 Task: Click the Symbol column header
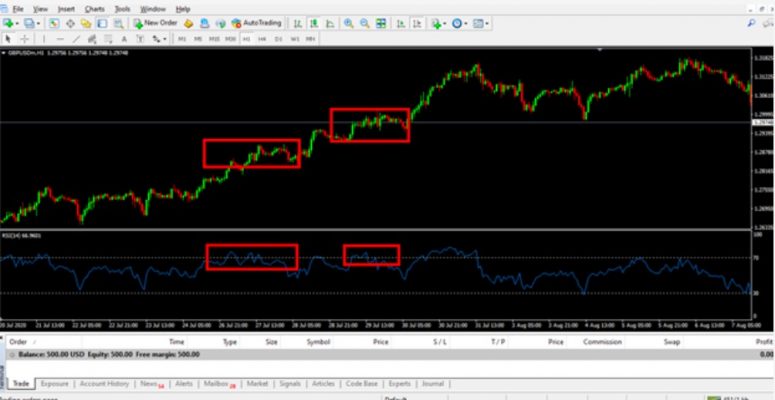318,341
